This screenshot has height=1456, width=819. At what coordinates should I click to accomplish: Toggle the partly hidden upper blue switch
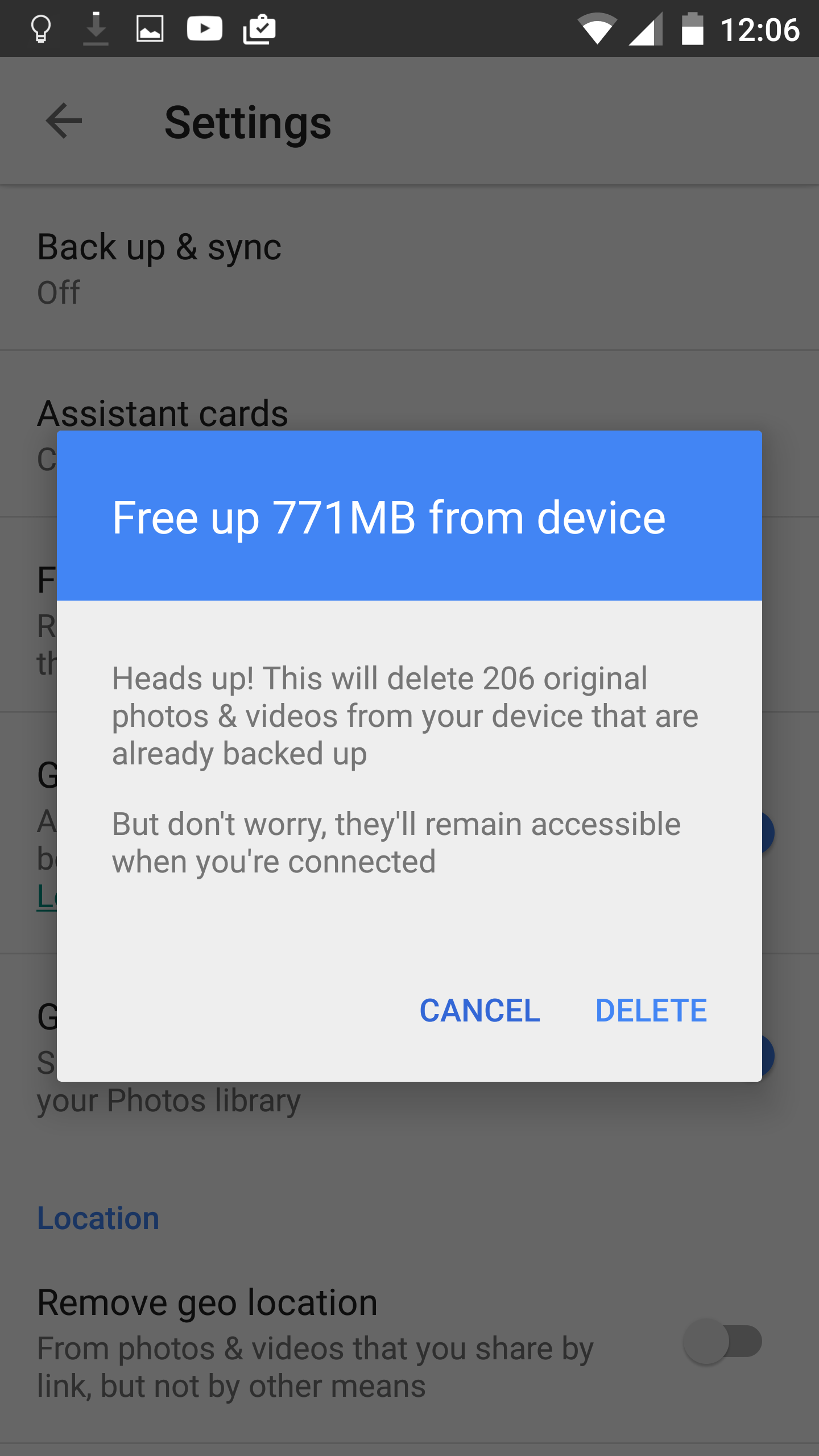(768, 833)
